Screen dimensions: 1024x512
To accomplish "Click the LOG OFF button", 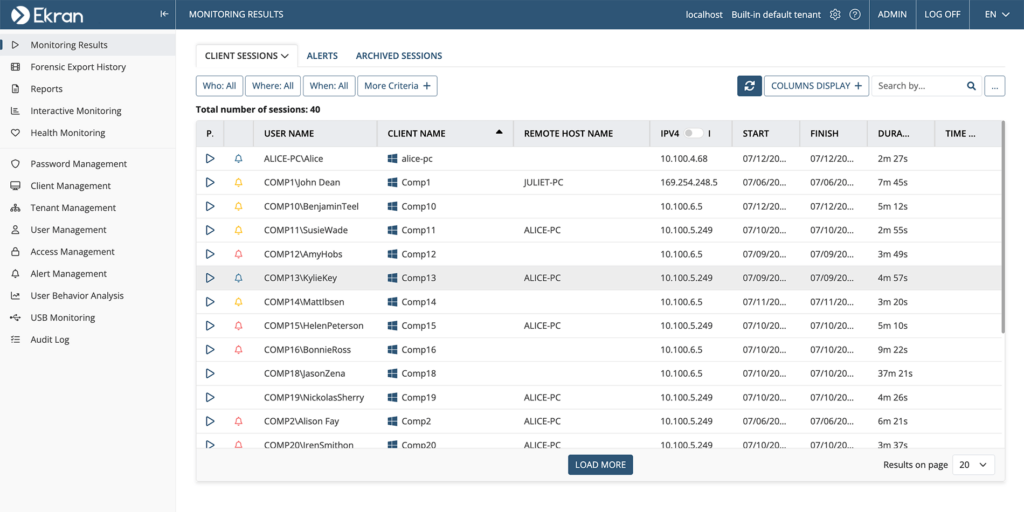I will coord(942,14).
